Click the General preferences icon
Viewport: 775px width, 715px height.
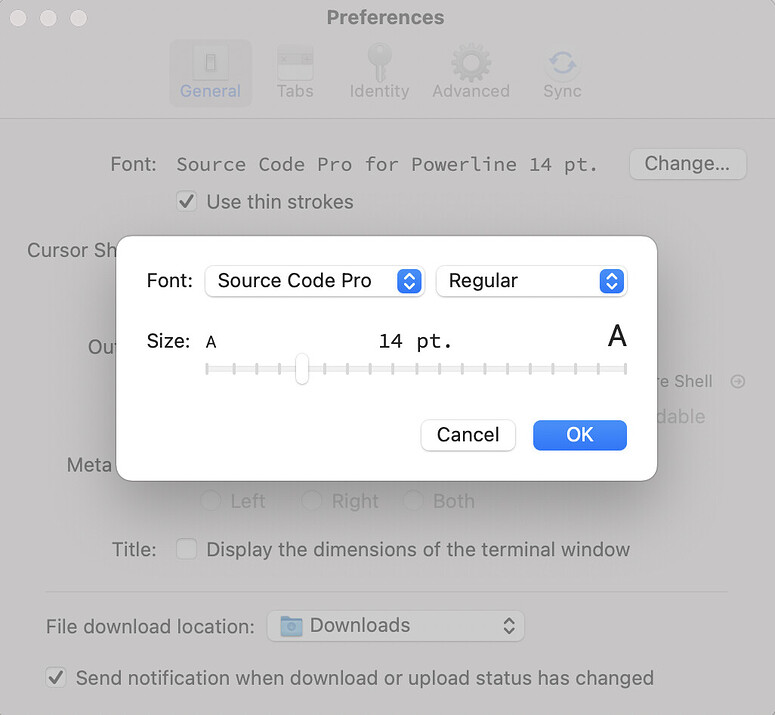210,64
